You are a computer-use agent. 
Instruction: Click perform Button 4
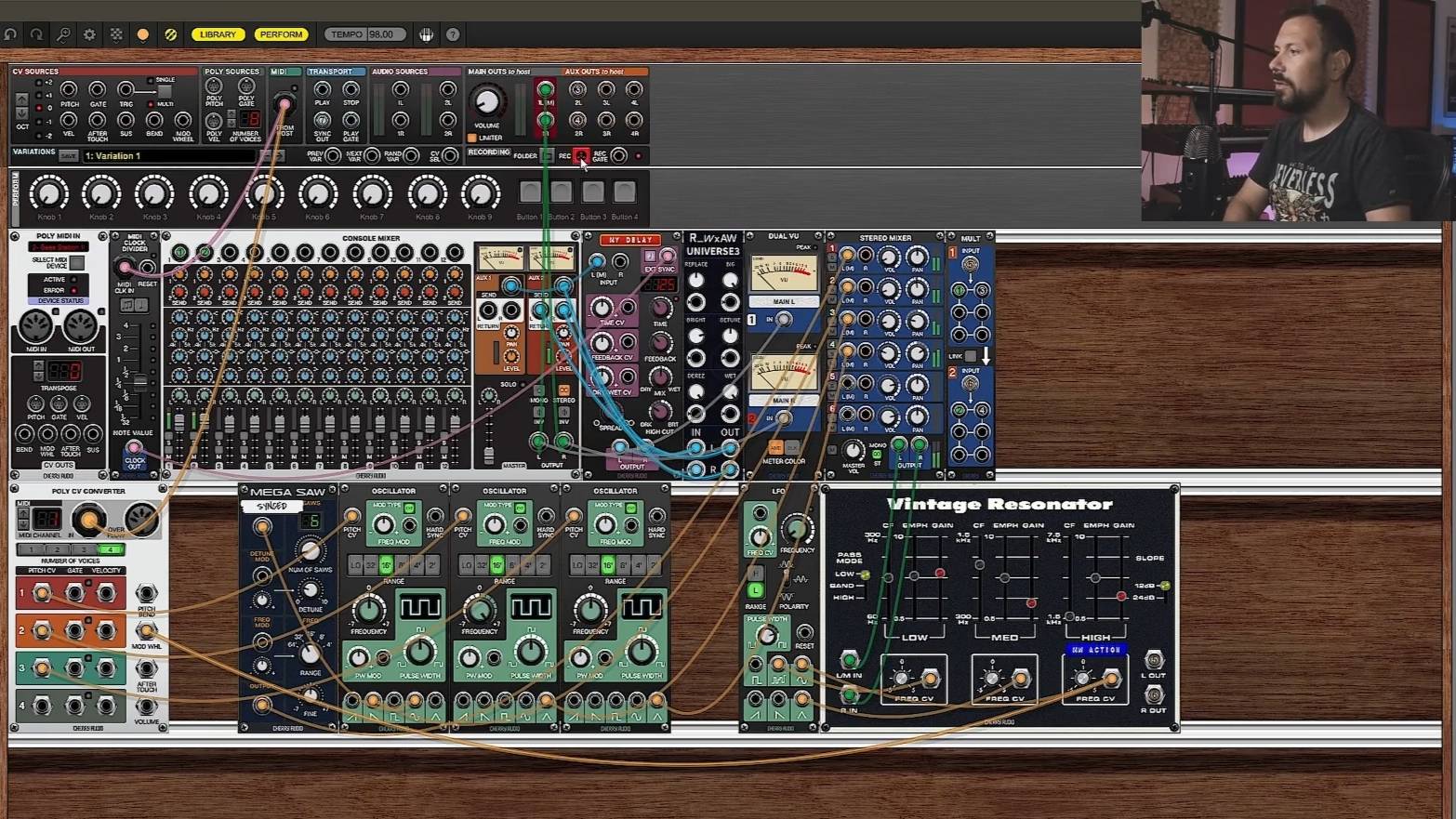[x=625, y=192]
